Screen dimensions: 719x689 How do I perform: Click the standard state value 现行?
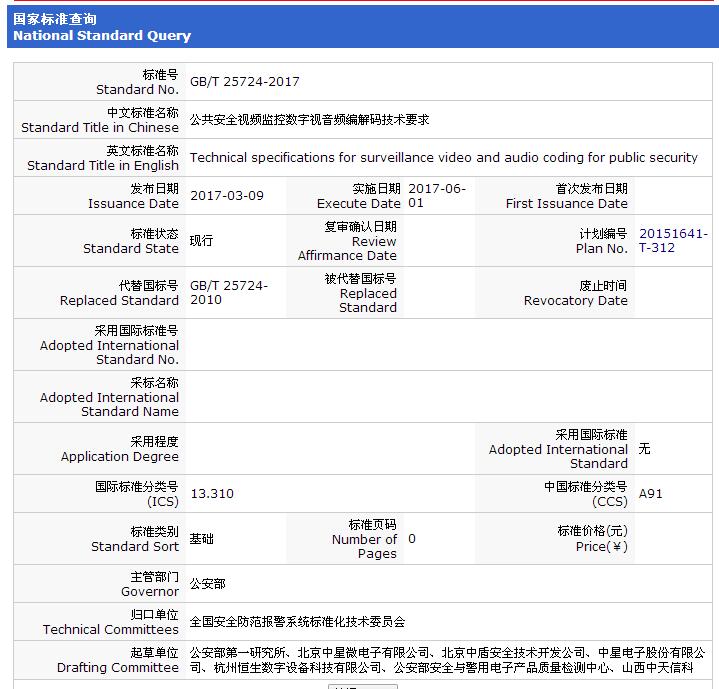pos(201,241)
